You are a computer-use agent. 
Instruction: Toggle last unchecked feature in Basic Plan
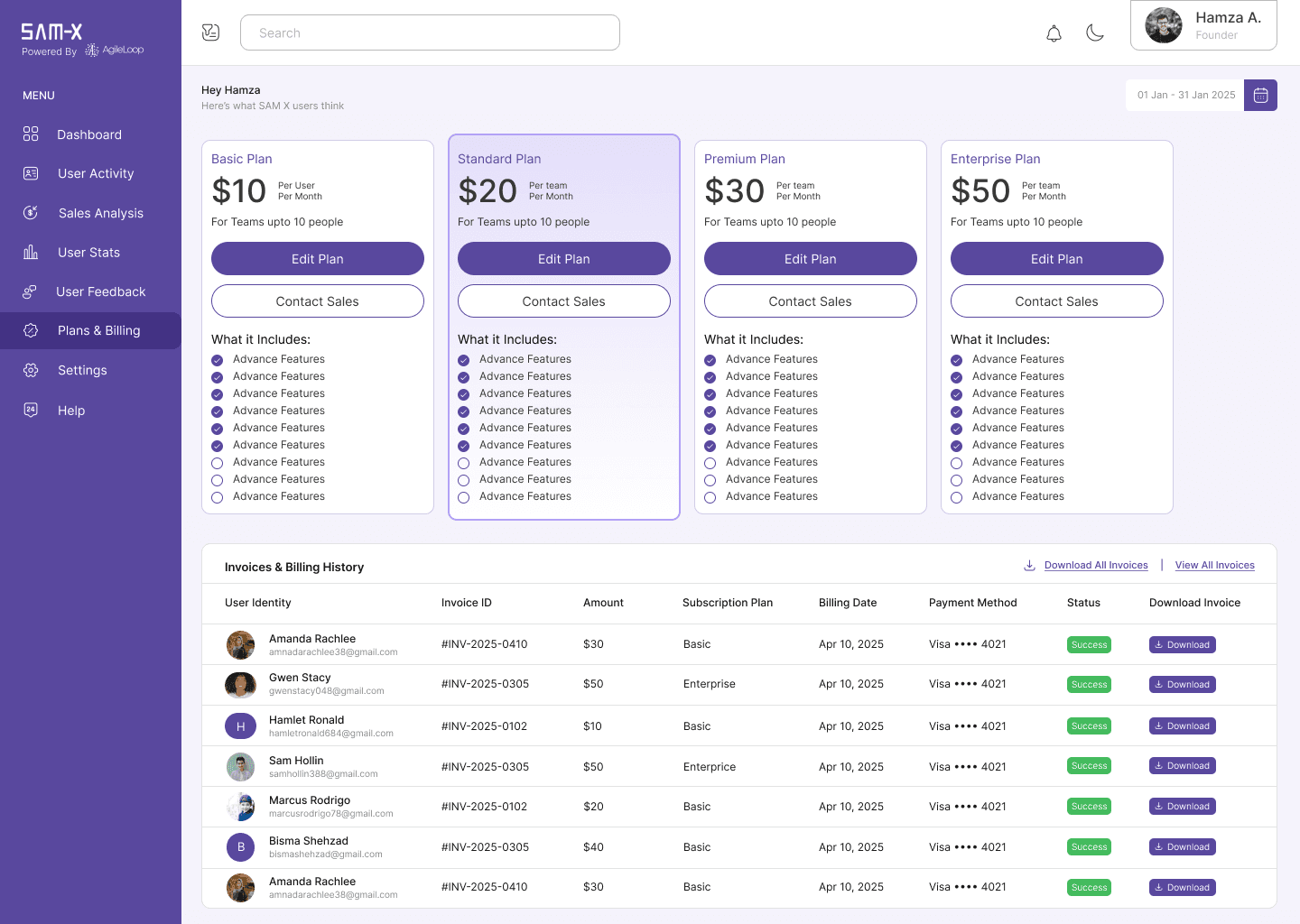217,497
